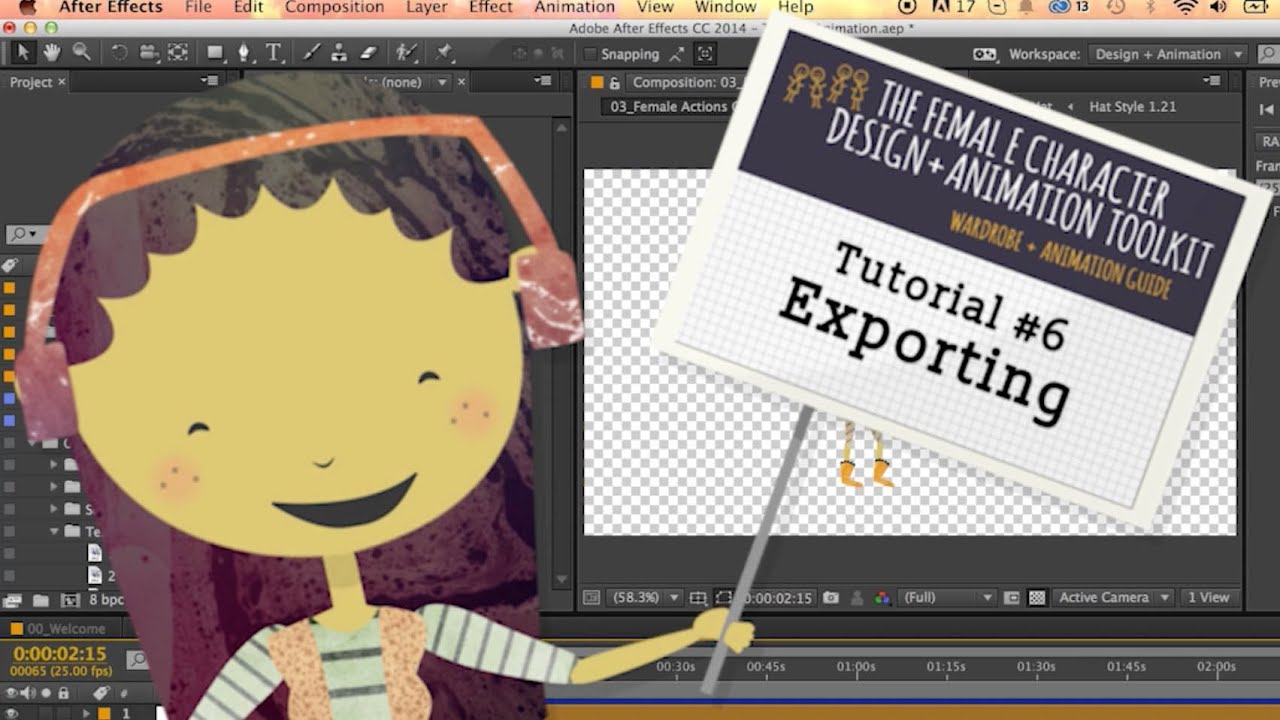Open the Composition panel options menu

1212,81
